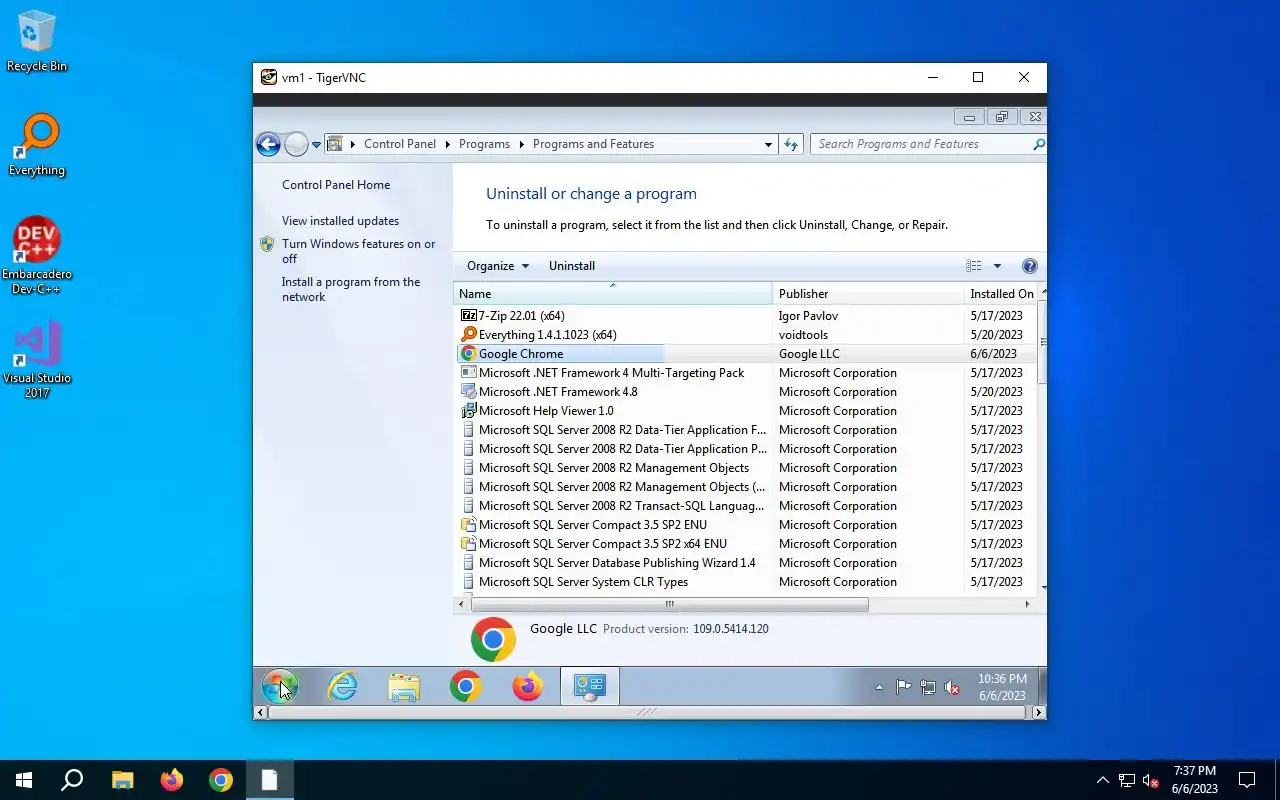Click publisher voidtools in the list
The image size is (1280, 800).
[804, 335]
